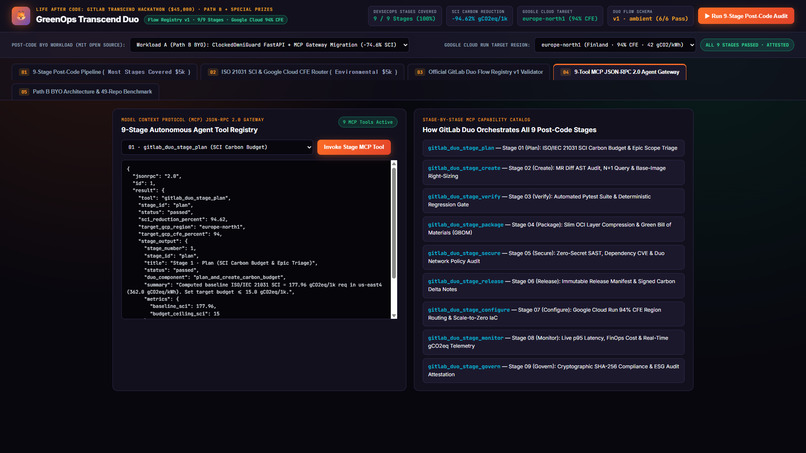Screen dimensions: 806x453
Task: Select gitlab_duo_stage_release catalog entry
Action: [x=553, y=285]
